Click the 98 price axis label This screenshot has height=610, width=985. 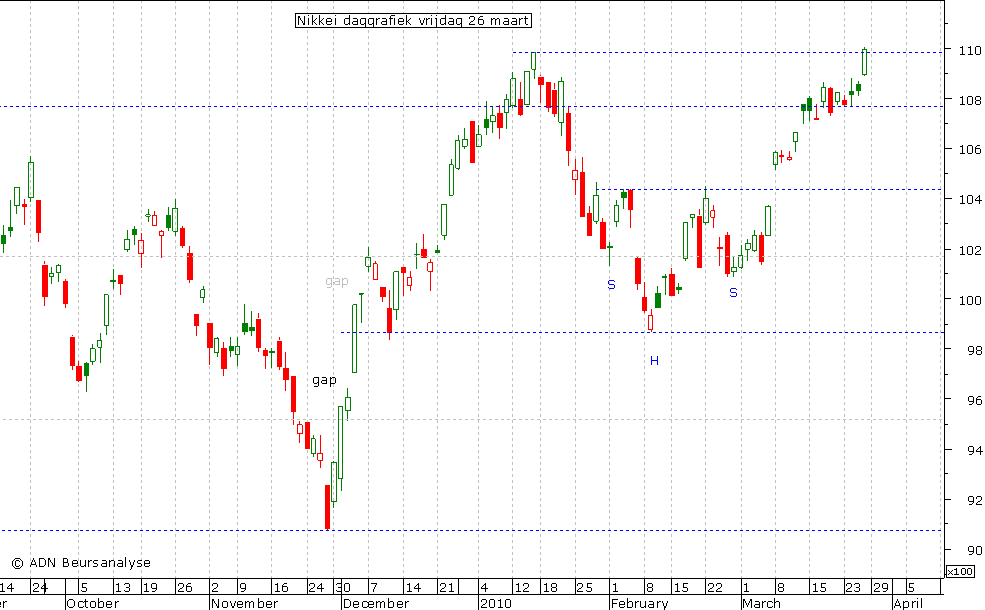click(974, 351)
